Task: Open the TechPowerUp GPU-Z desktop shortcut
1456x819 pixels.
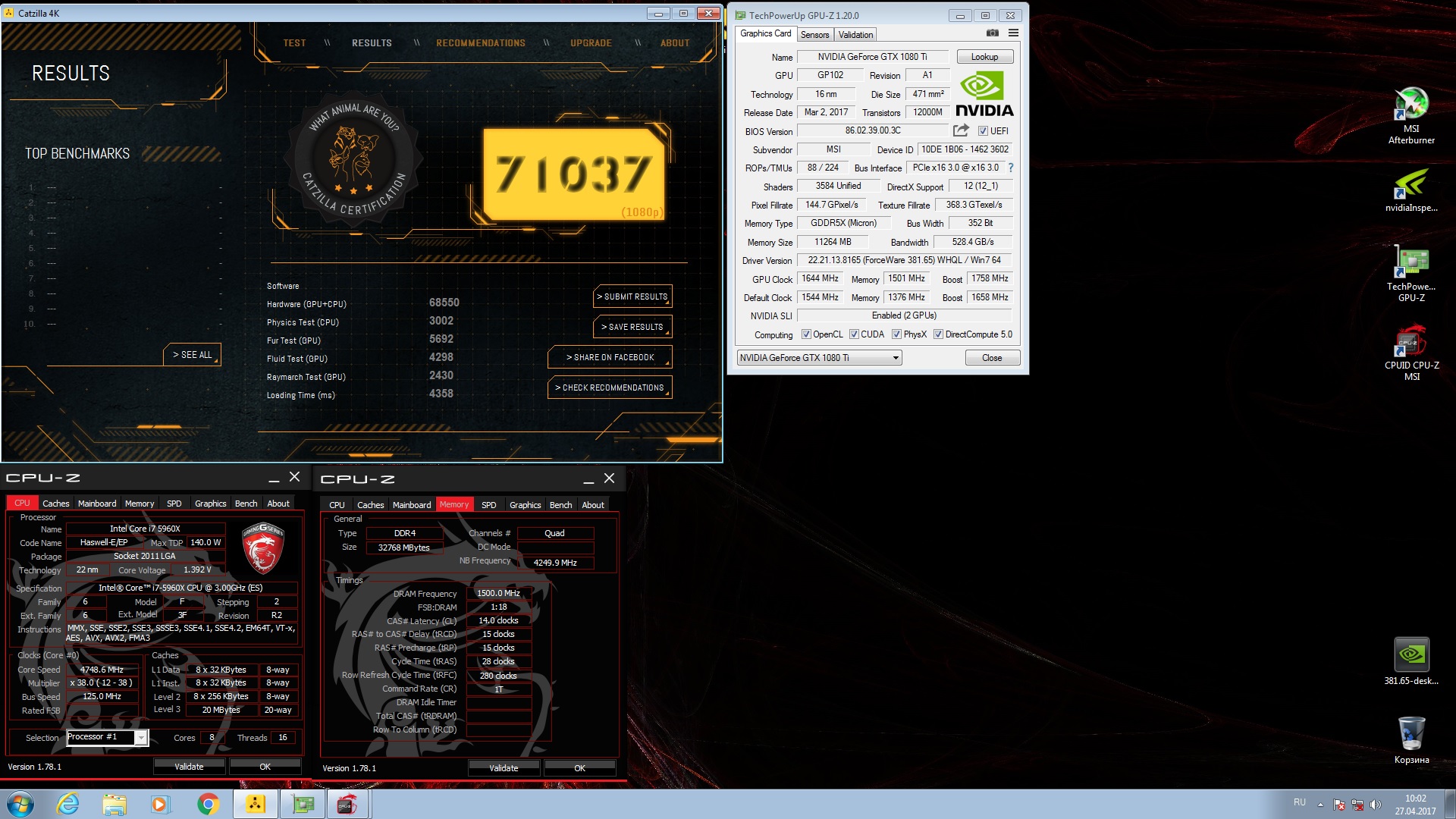Action: point(1411,274)
